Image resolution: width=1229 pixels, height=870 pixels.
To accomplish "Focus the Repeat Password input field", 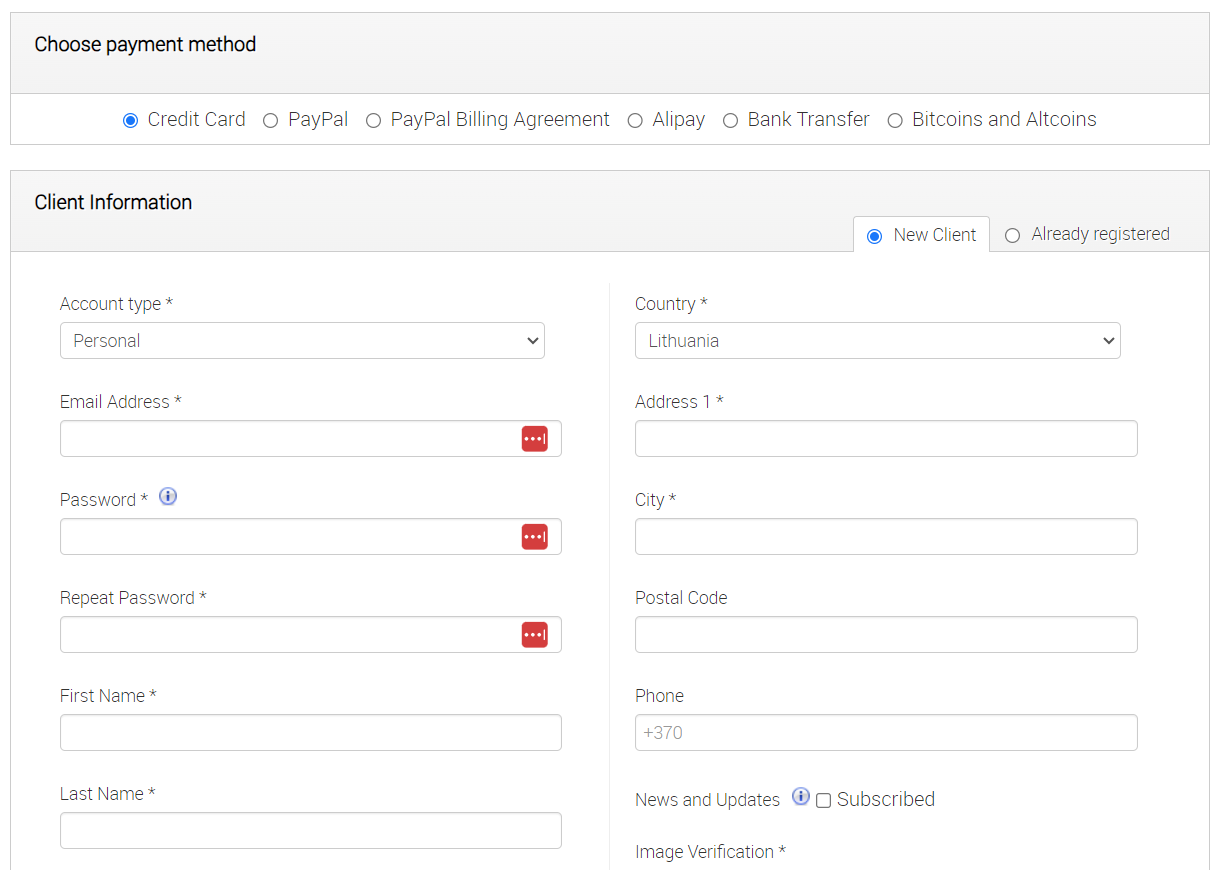I will point(311,635).
